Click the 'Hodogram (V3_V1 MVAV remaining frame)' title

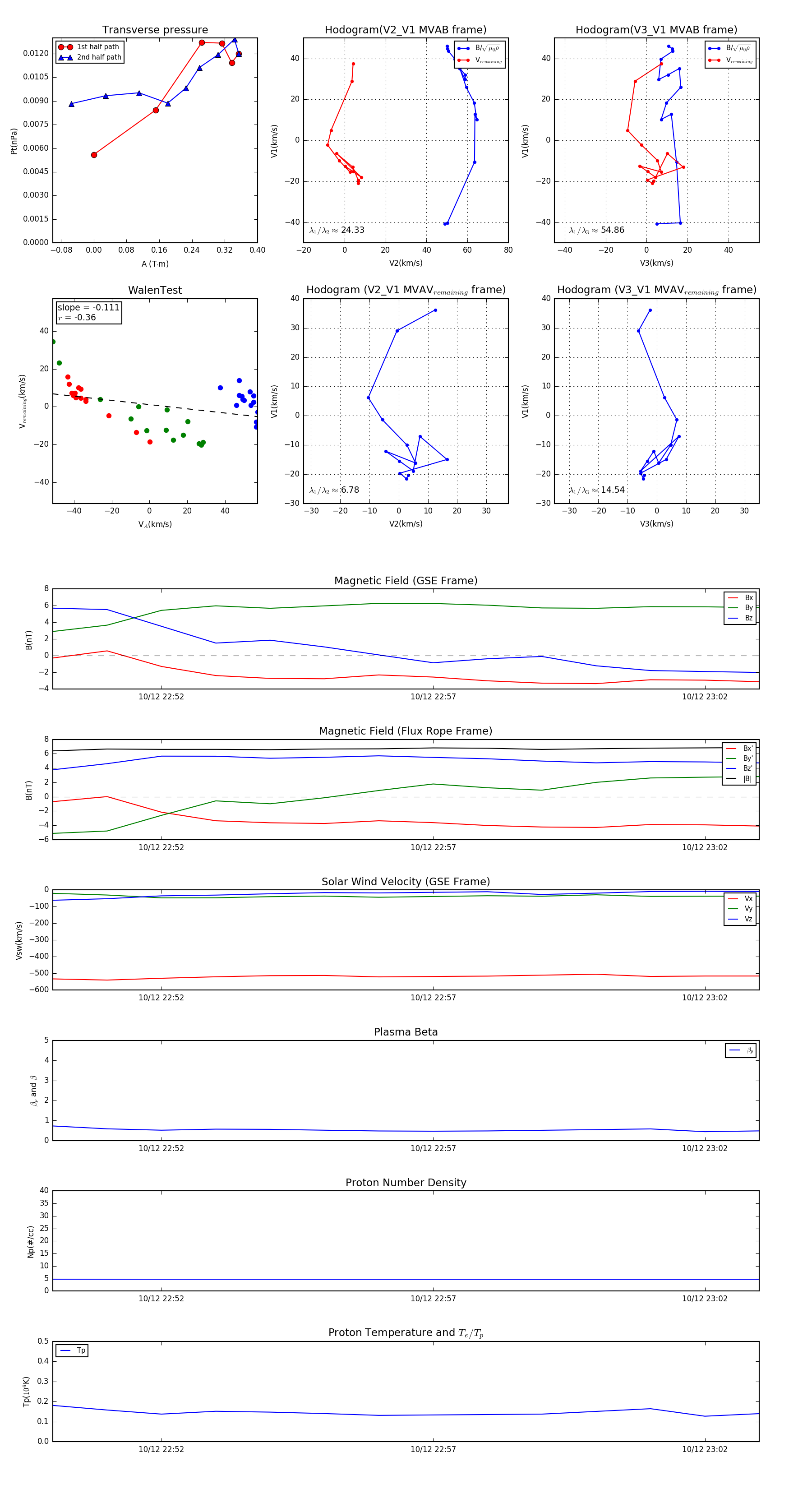(656, 290)
